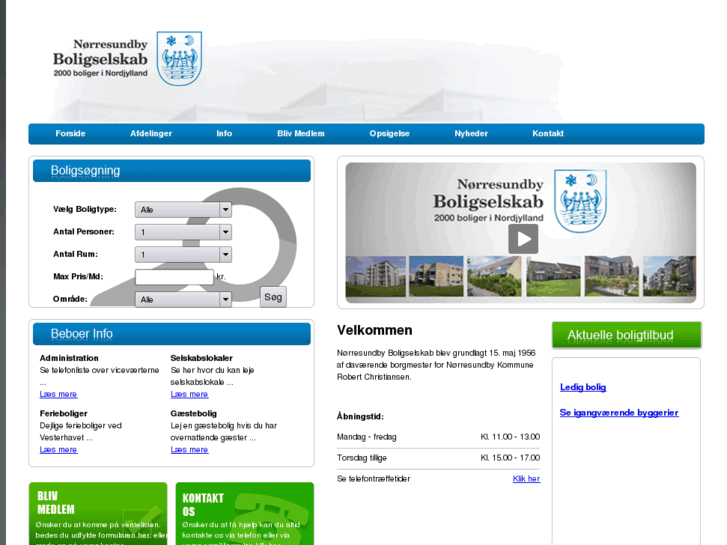Select Bliv Medlem in the navigation

(301, 134)
